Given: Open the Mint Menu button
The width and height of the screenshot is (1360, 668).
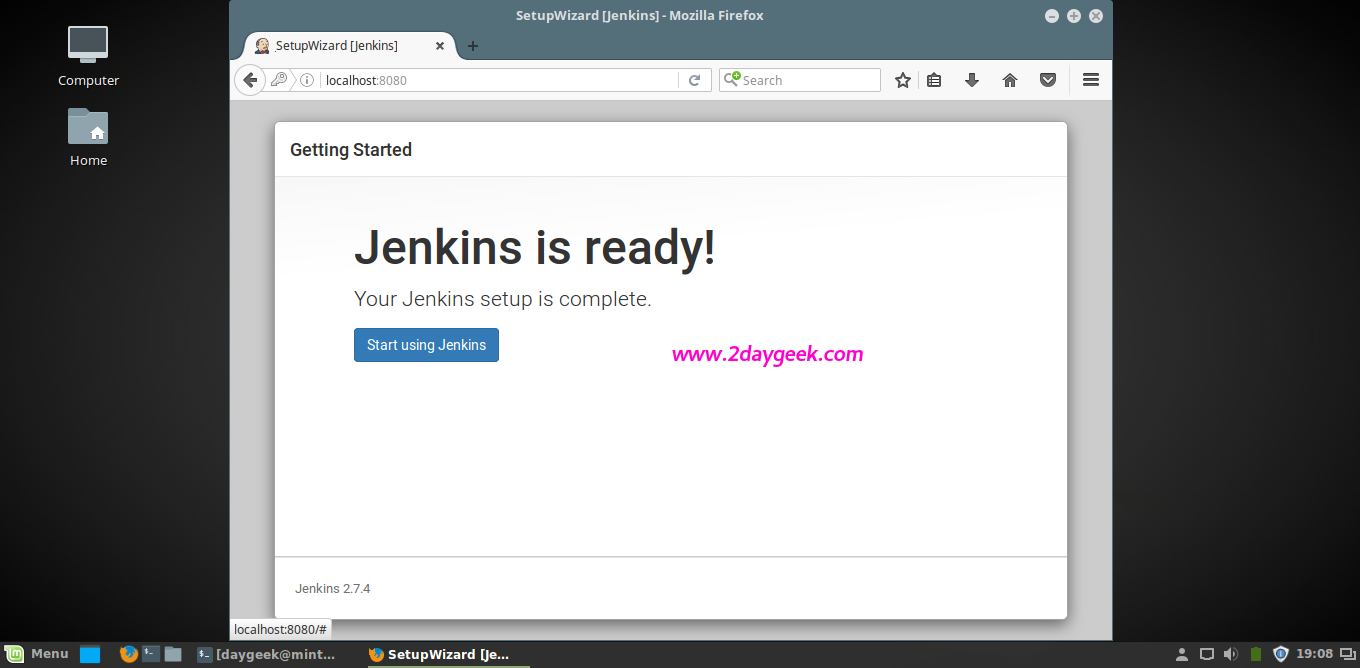Looking at the screenshot, I should pos(36,654).
